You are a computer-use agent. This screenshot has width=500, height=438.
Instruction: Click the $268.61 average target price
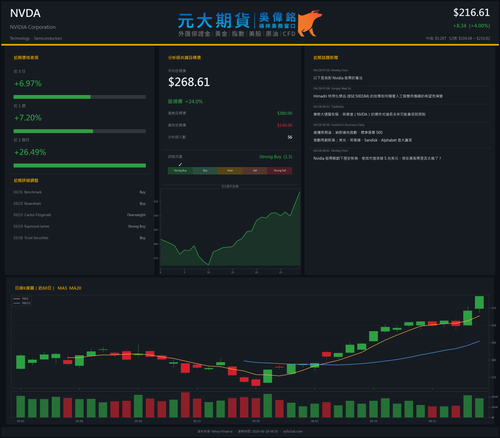click(189, 82)
